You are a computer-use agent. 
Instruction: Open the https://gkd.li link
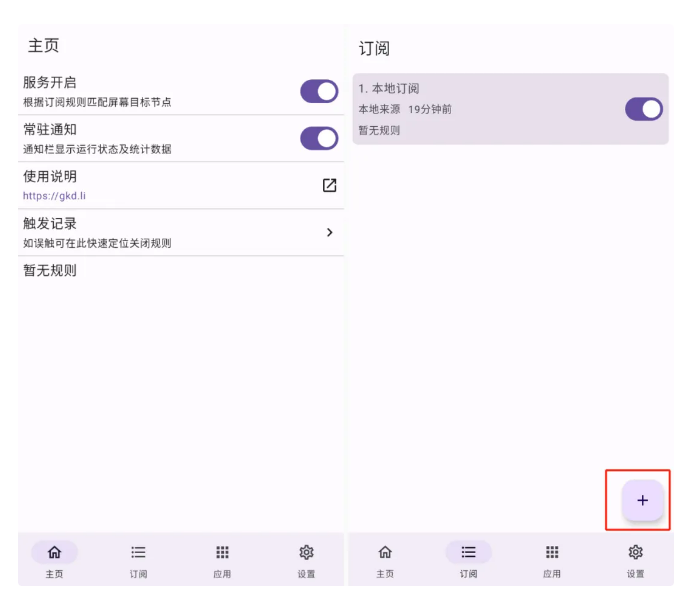pos(54,196)
